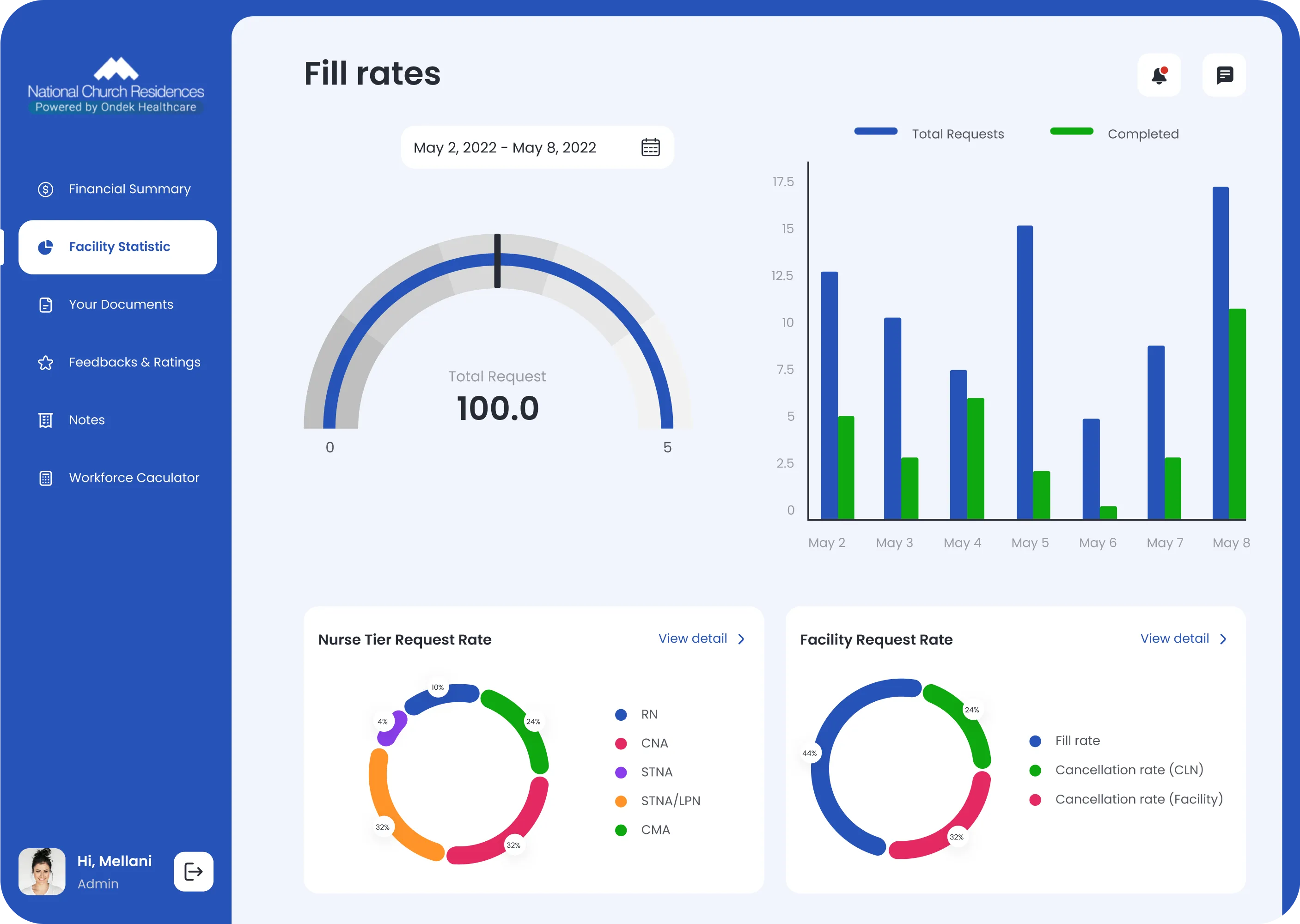This screenshot has width=1300, height=924.
Task: Toggle Cancellation rate (Facility) legend entry
Action: [x=1126, y=799]
